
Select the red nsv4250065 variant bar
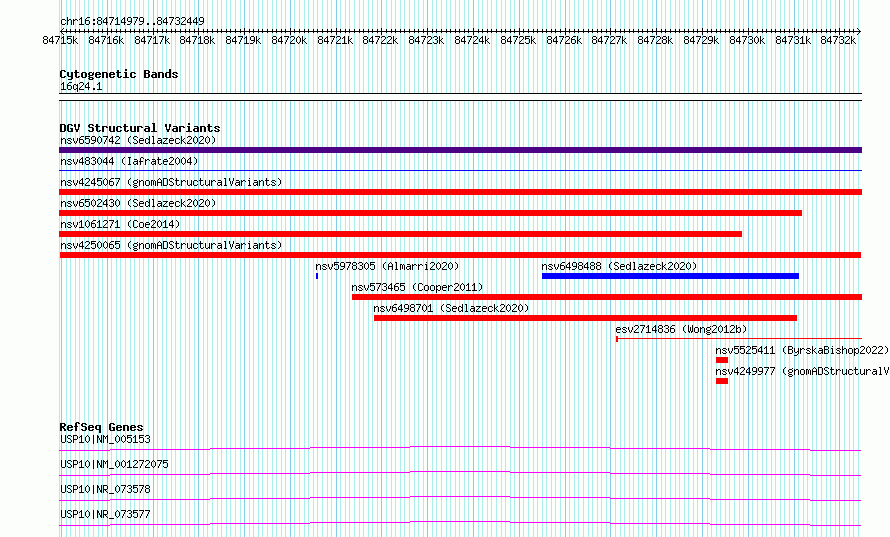click(x=460, y=255)
